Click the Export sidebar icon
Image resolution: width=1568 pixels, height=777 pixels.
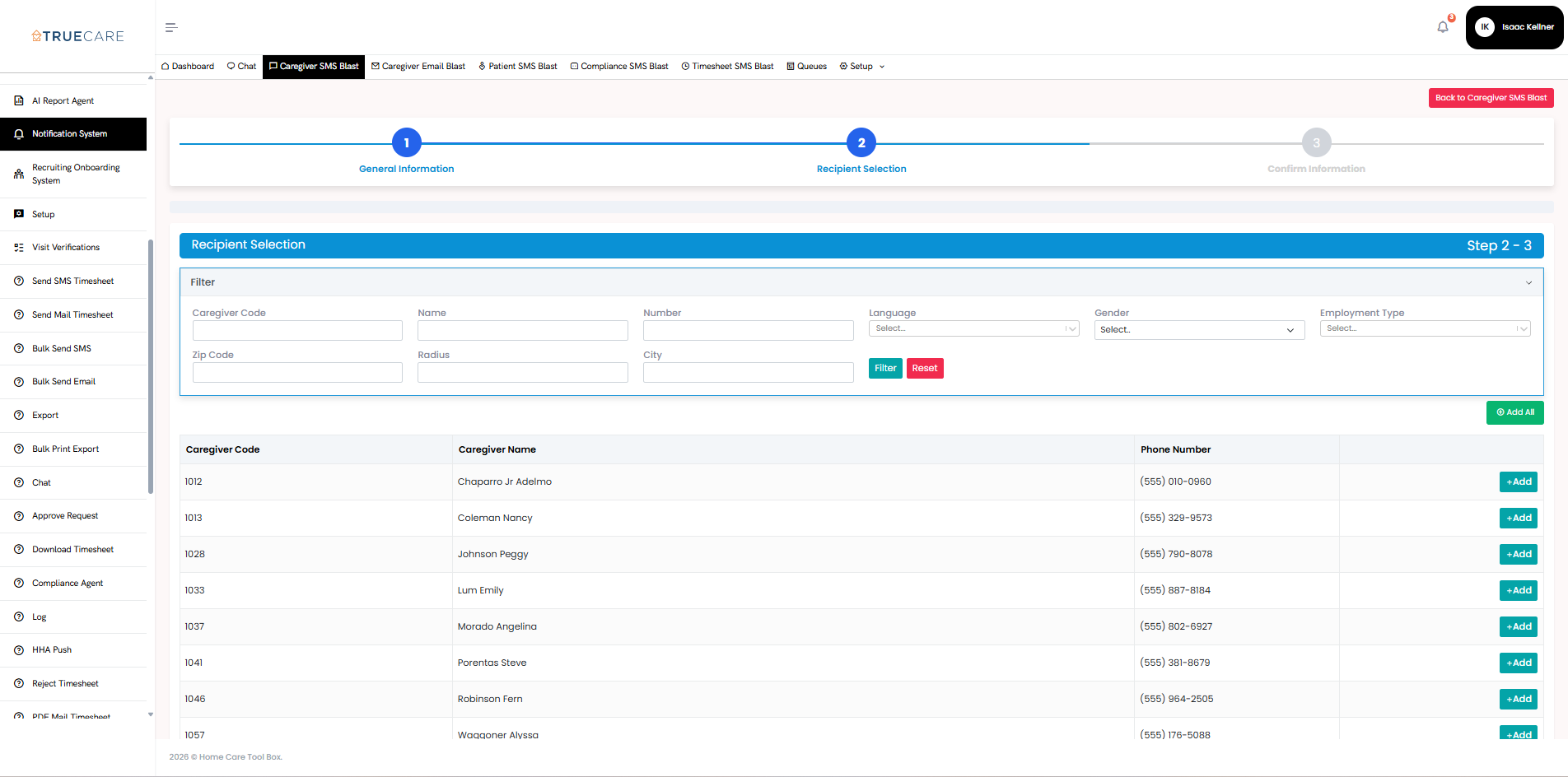[x=19, y=415]
